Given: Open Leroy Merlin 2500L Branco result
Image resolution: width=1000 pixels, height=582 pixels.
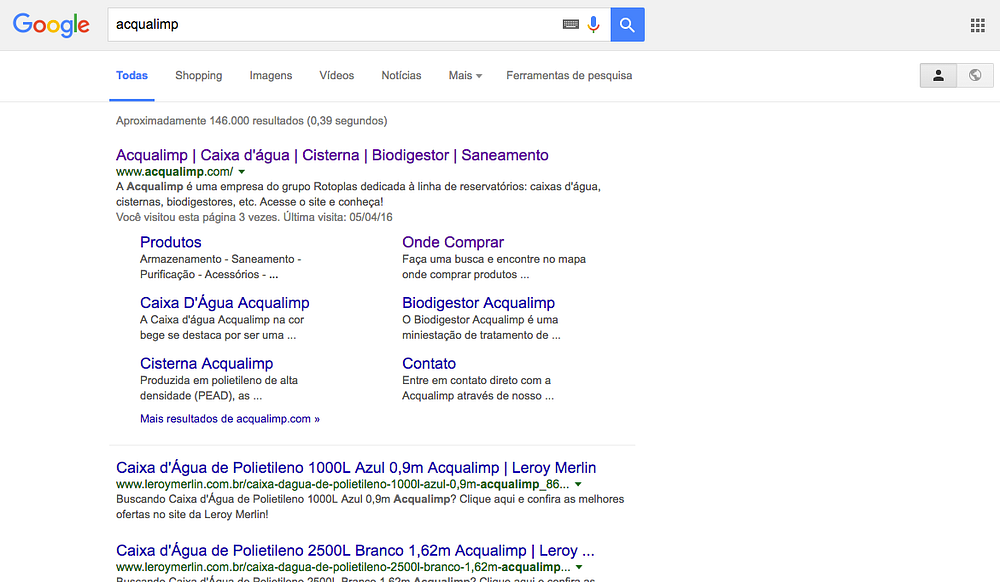Looking at the screenshot, I should [x=355, y=550].
